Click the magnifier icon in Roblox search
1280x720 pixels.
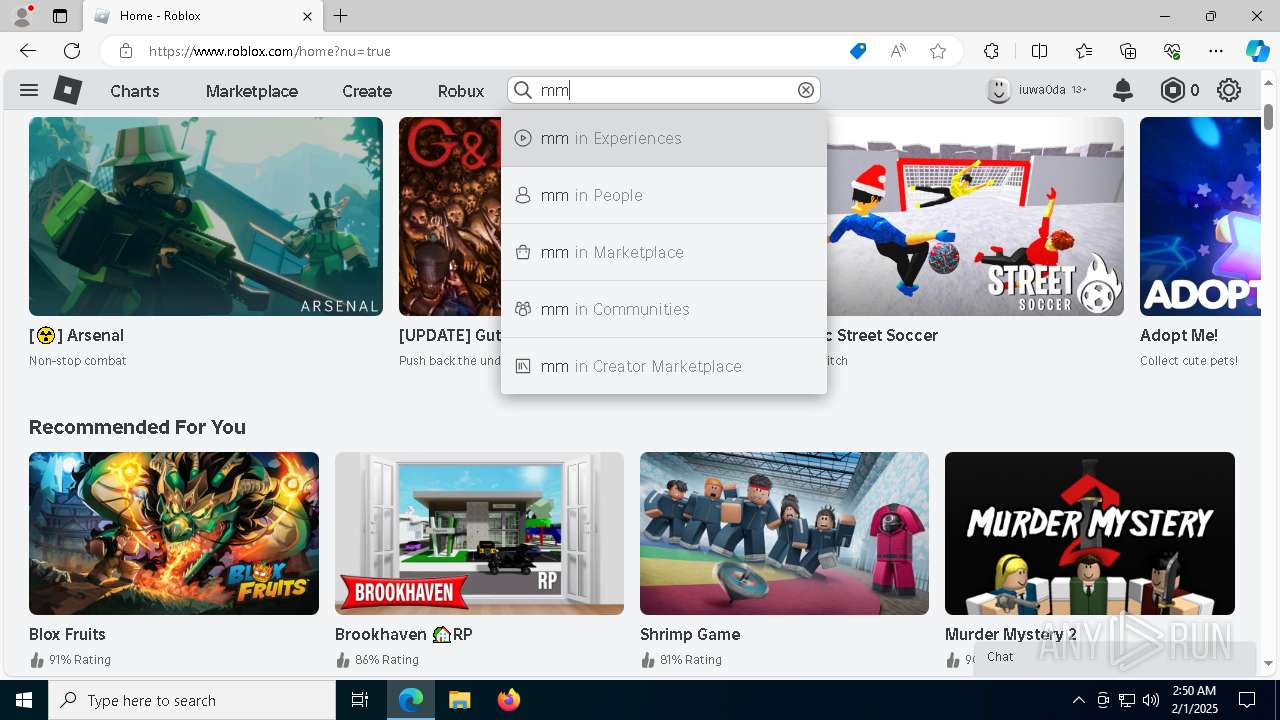(523, 90)
